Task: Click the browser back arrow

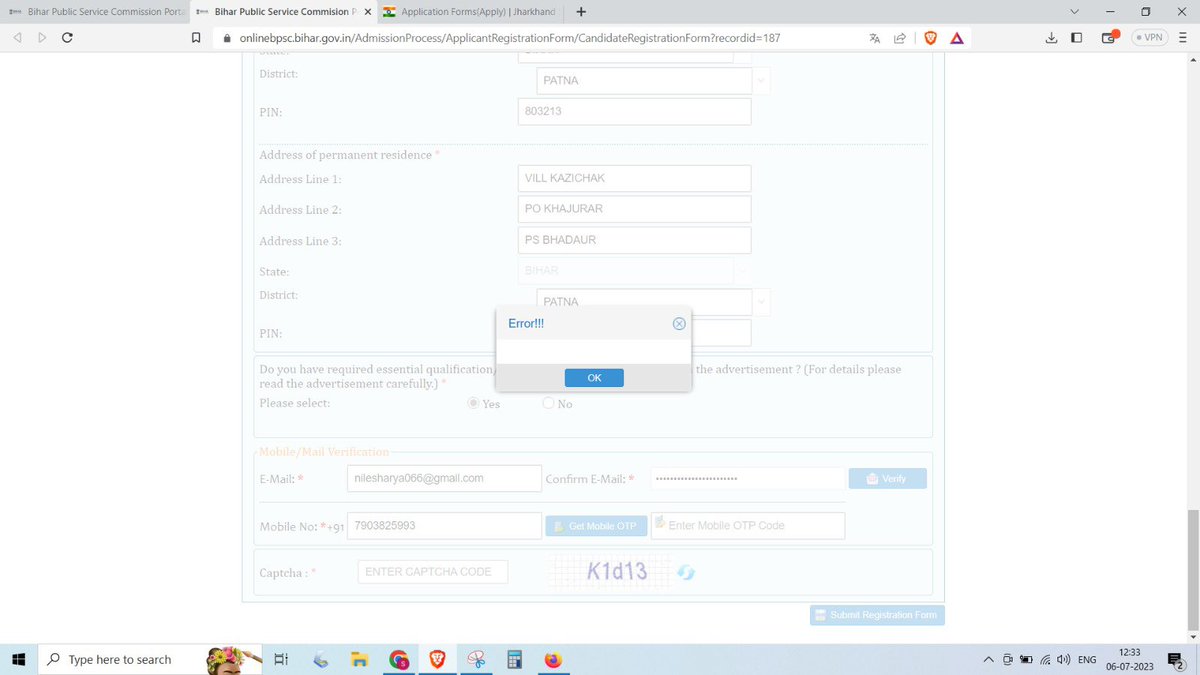Action: [x=18, y=38]
